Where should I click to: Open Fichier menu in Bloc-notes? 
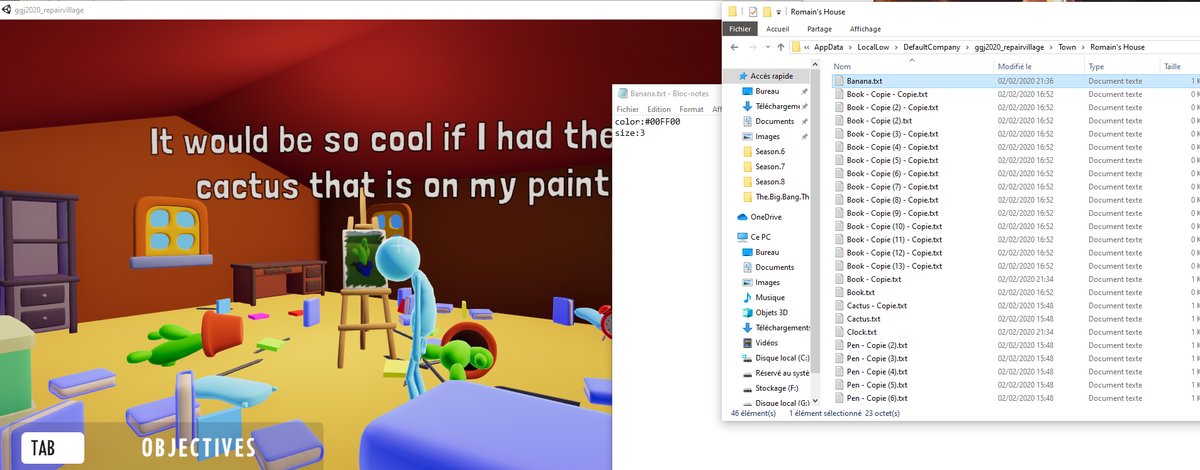[627, 109]
